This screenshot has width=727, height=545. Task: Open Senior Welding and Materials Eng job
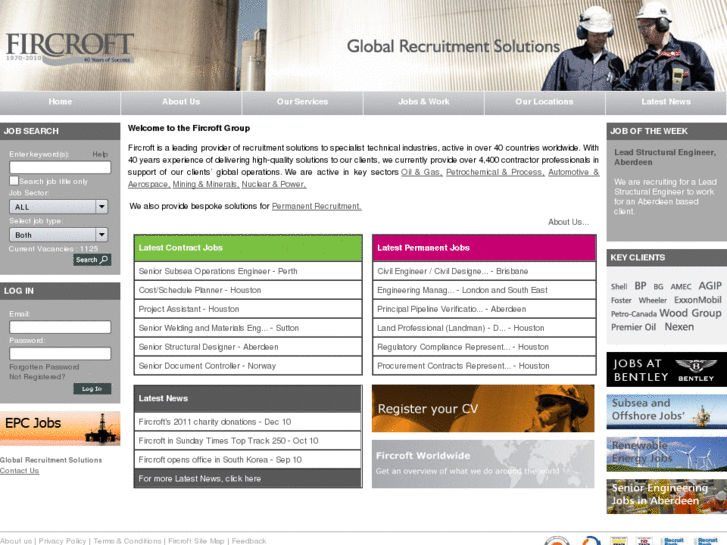(x=248, y=328)
